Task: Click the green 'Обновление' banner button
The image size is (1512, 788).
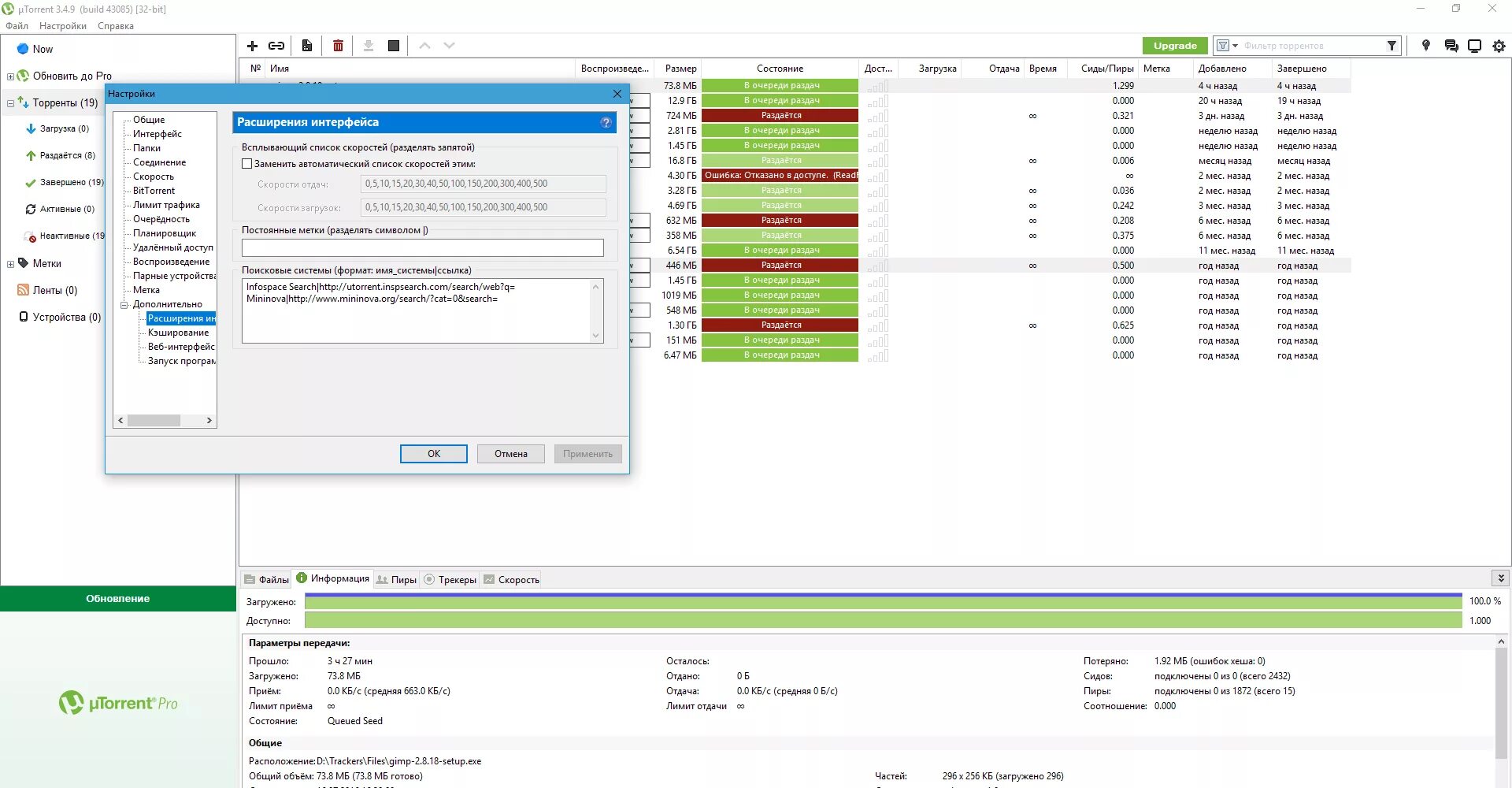Action: coord(118,599)
